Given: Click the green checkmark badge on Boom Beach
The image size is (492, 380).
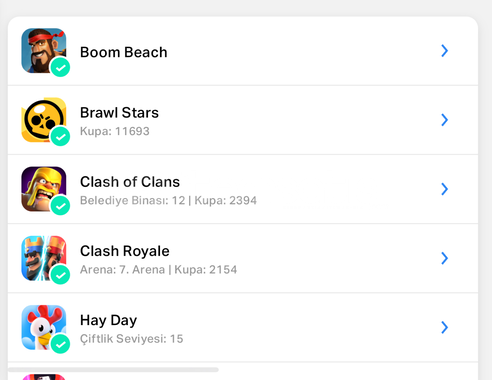Looking at the screenshot, I should [60, 67].
